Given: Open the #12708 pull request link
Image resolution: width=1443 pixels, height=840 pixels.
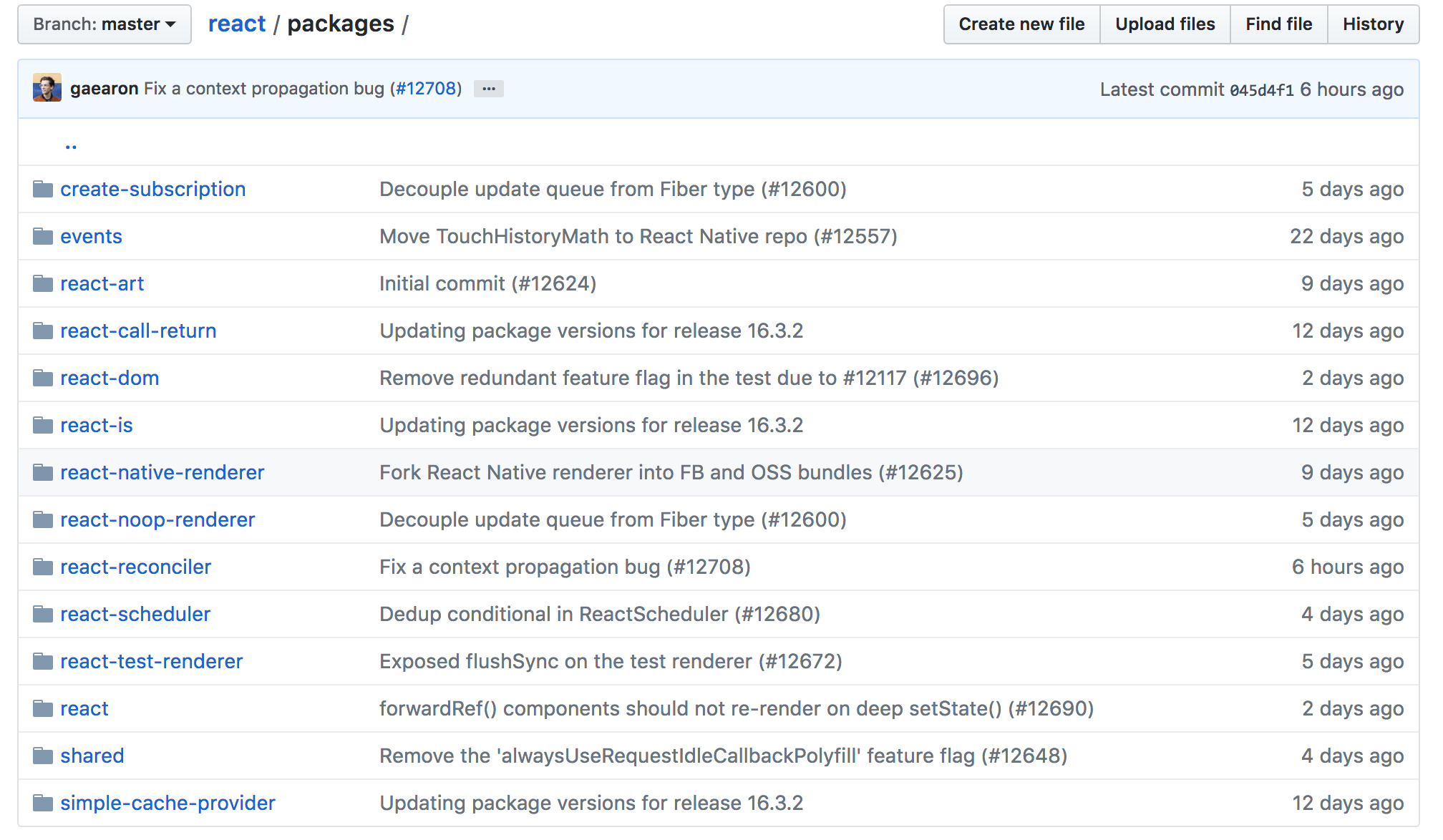Looking at the screenshot, I should [x=426, y=89].
